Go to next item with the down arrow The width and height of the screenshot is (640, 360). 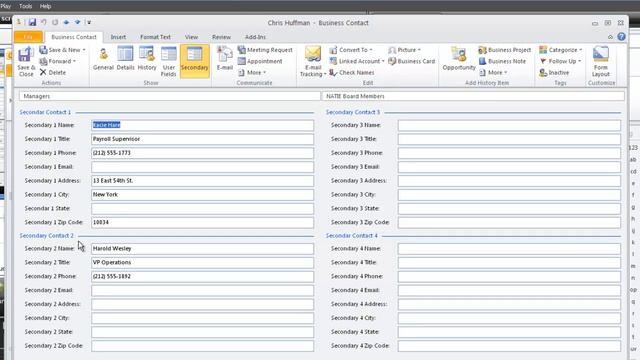coord(77,22)
